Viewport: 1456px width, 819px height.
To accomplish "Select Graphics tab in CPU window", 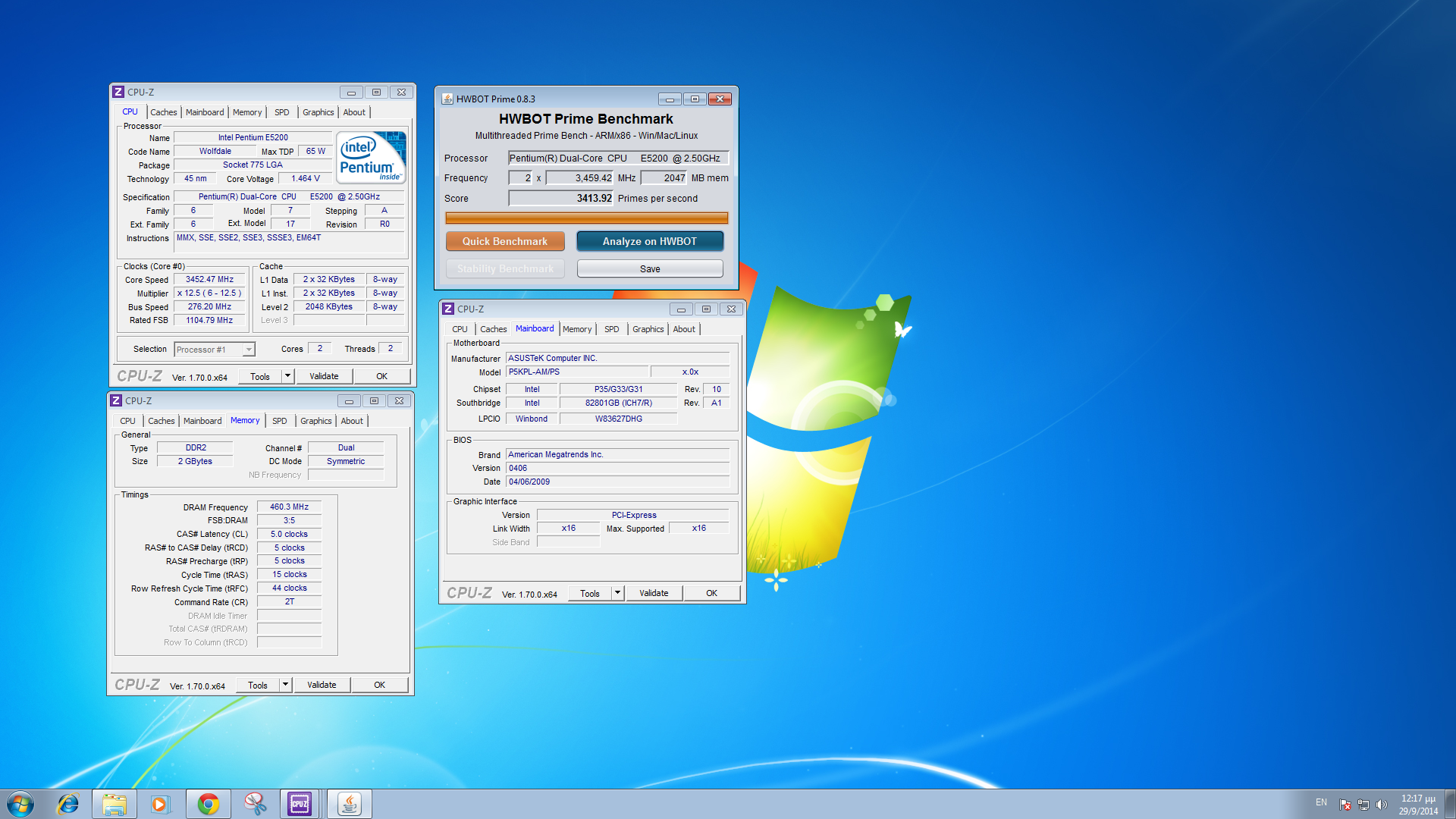I will [x=318, y=112].
